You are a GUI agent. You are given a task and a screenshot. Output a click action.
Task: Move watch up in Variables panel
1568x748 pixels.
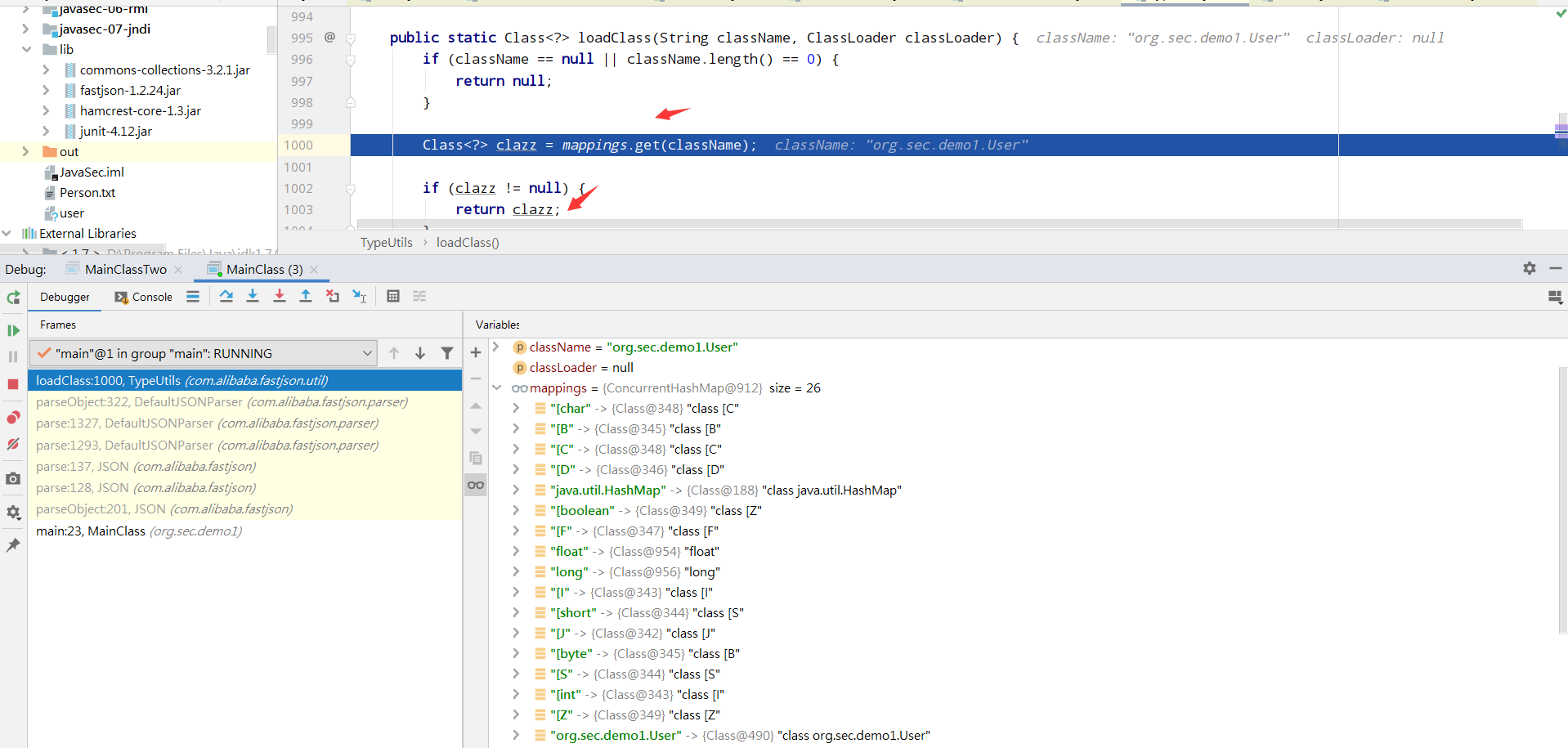476,405
